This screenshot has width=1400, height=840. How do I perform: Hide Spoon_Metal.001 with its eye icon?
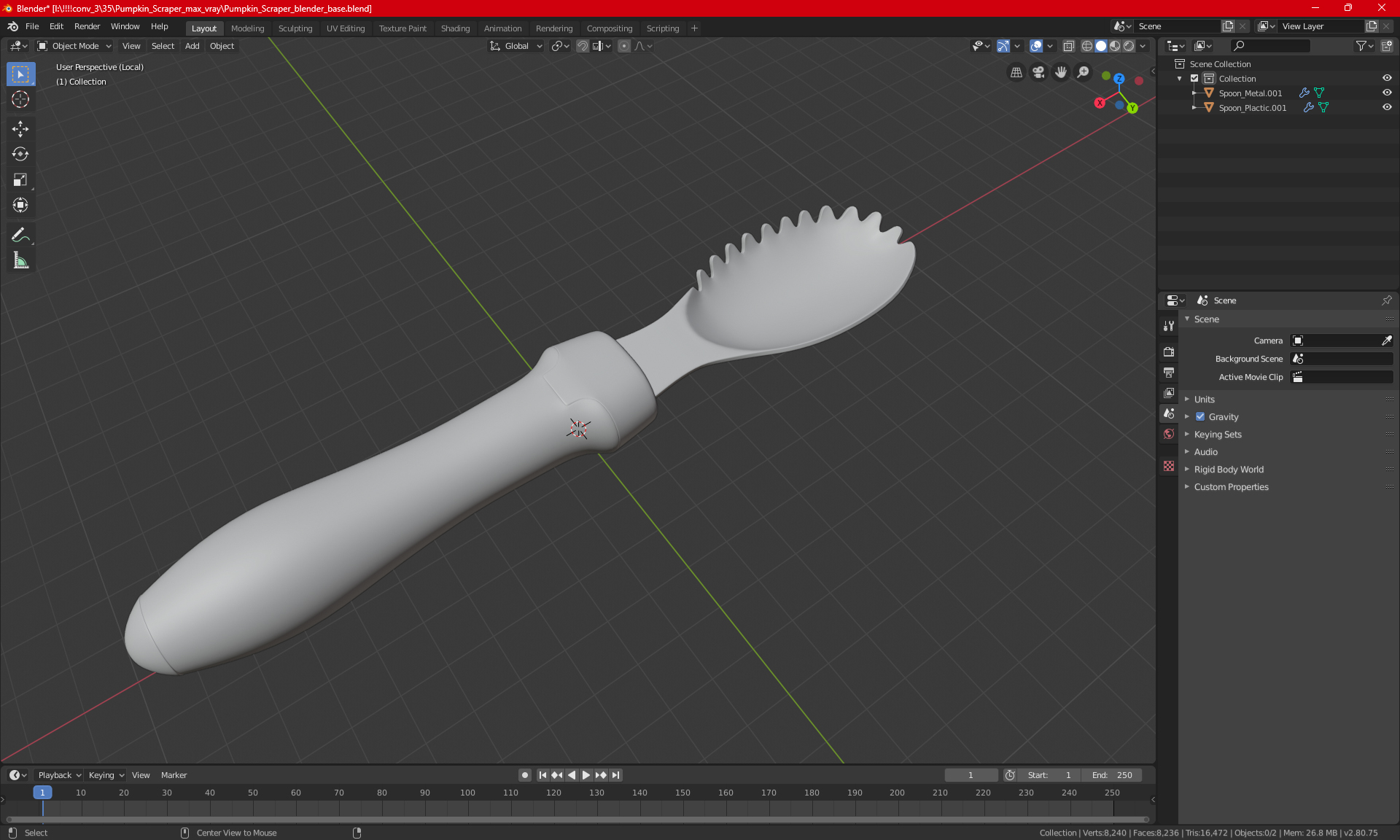pyautogui.click(x=1387, y=93)
